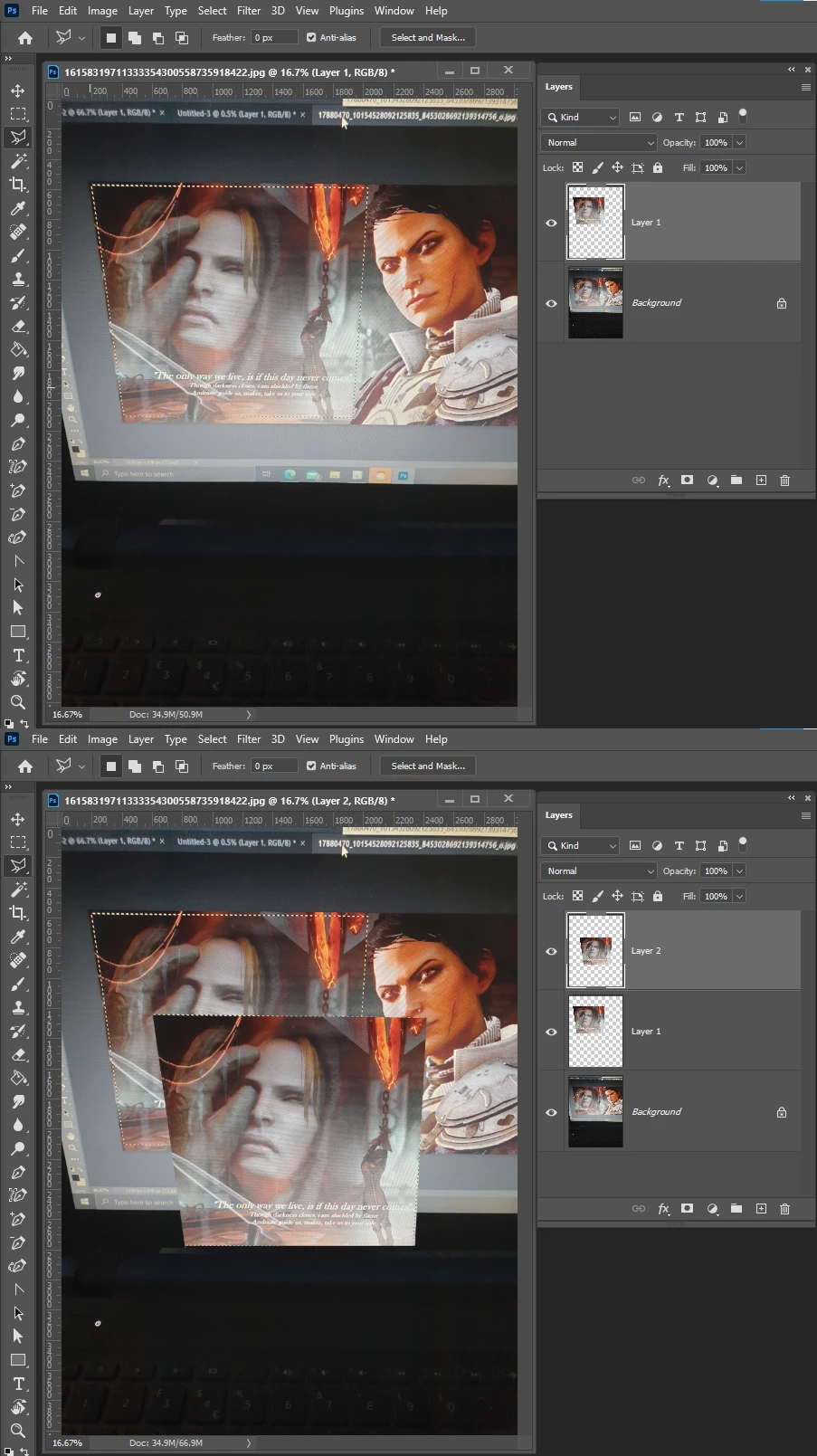
Task: Click Lock all padlock in lower Layers panel
Action: pyautogui.click(x=658, y=896)
